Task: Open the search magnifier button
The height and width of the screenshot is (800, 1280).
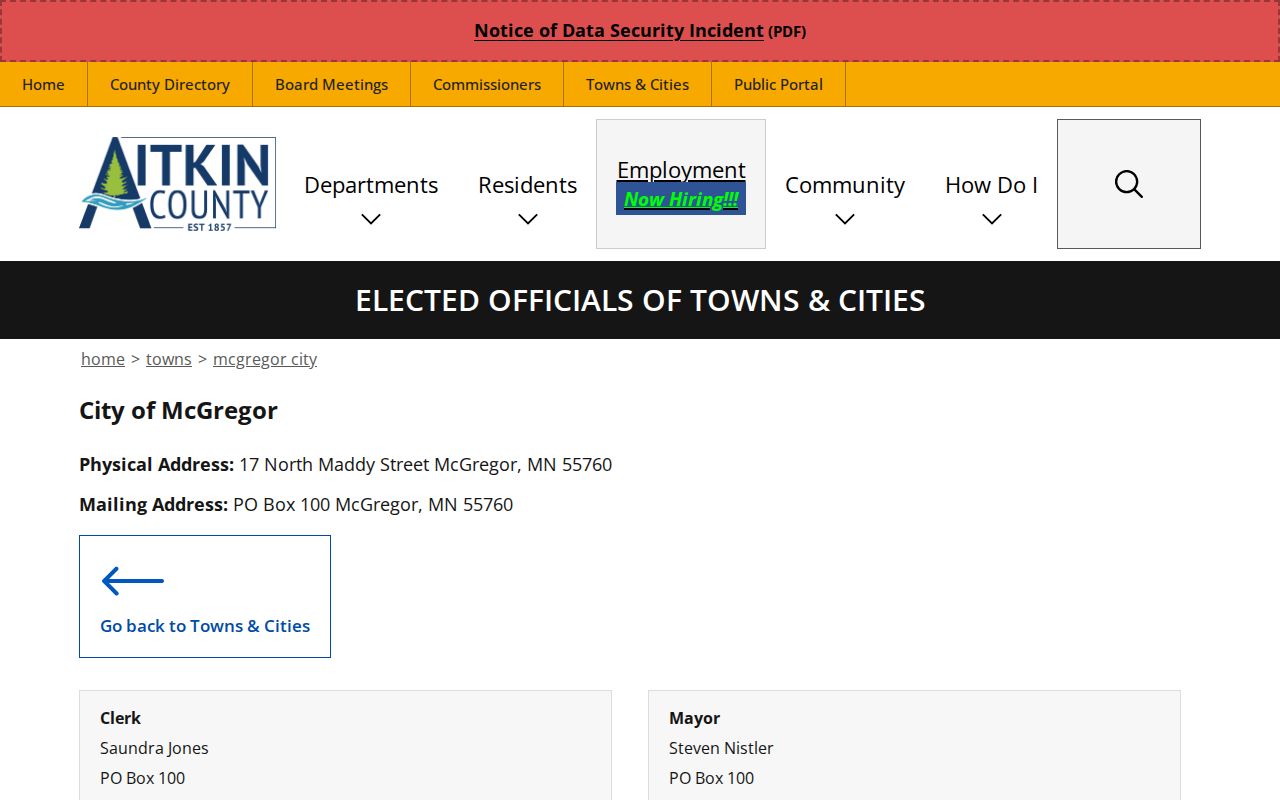Action: pos(1128,184)
